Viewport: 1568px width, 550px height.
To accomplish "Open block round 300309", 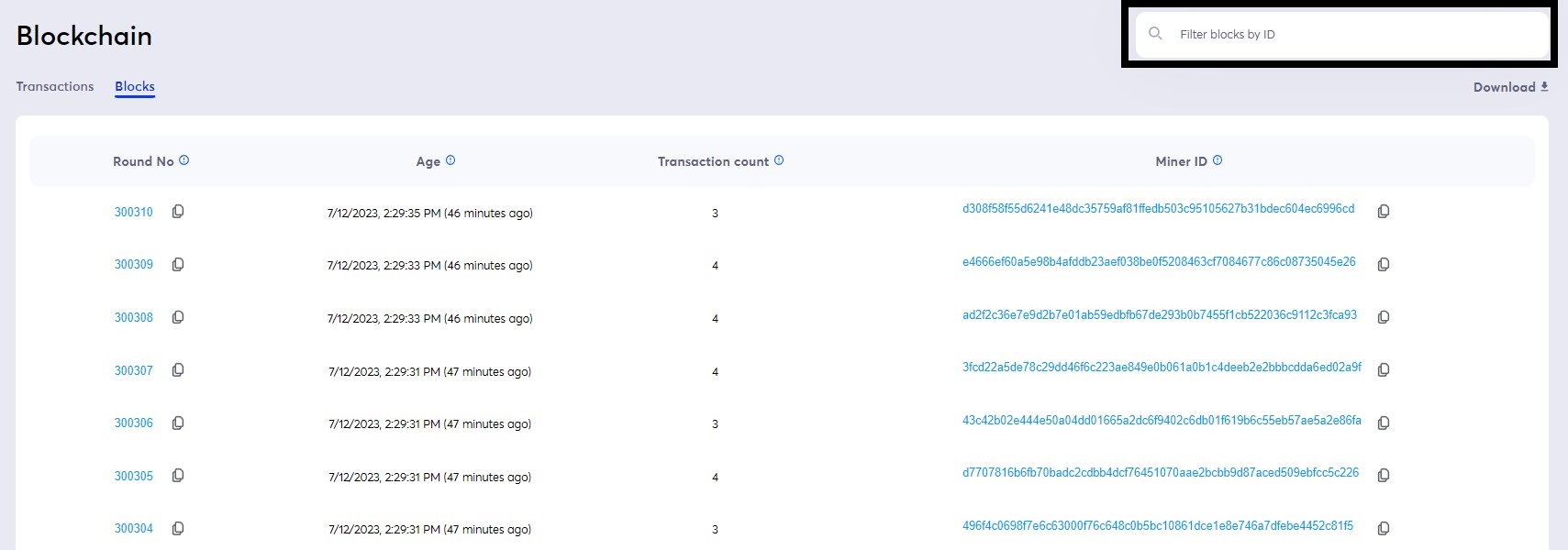I will click(134, 265).
